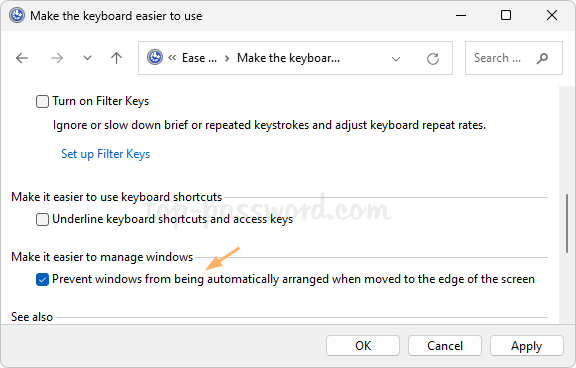Click the search magnifier icon
576x368 pixels.
click(542, 58)
